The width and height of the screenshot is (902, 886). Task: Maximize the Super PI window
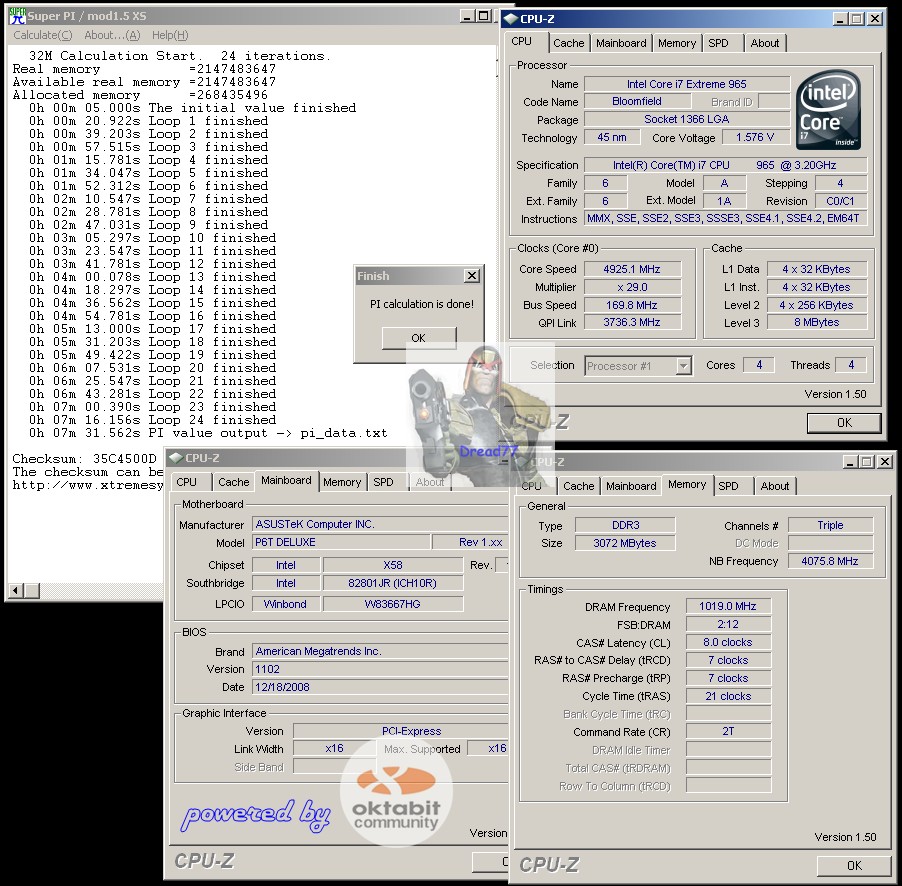point(484,16)
